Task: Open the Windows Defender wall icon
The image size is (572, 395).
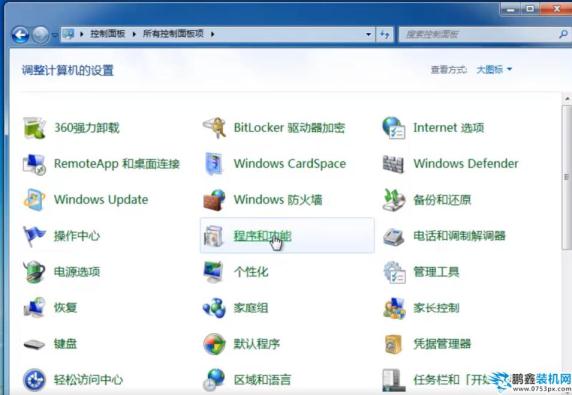Action: click(393, 164)
